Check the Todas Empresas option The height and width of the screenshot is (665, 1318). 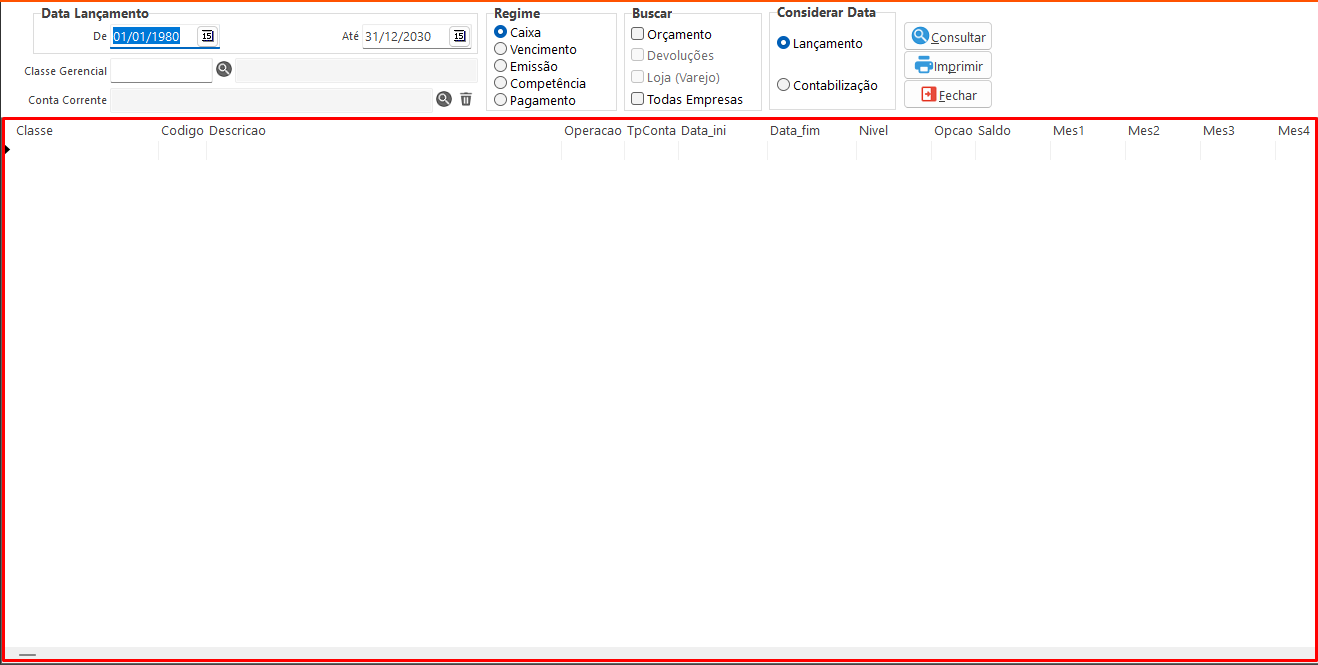pyautogui.click(x=638, y=99)
